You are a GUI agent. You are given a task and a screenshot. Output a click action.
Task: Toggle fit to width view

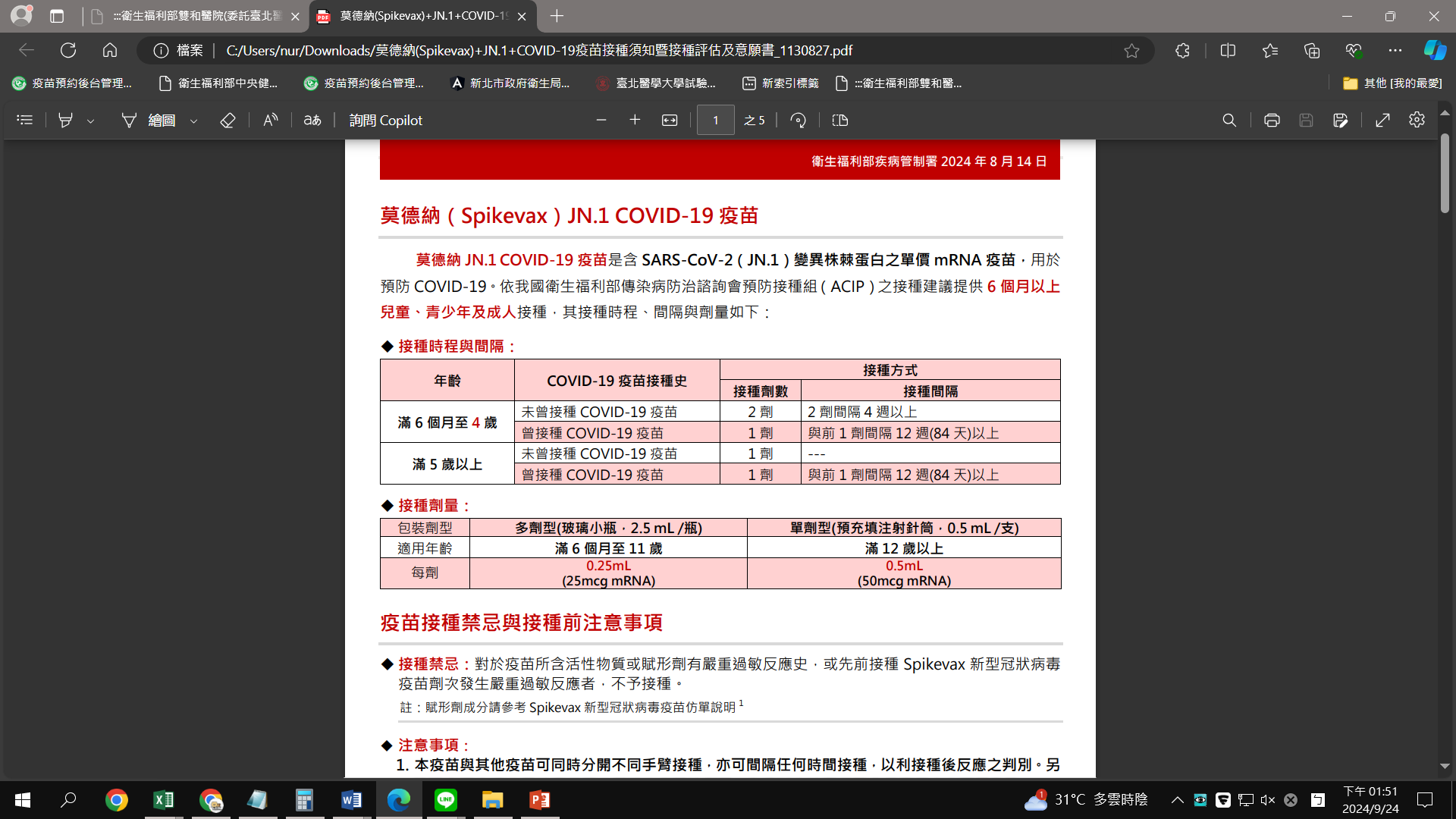tap(670, 120)
